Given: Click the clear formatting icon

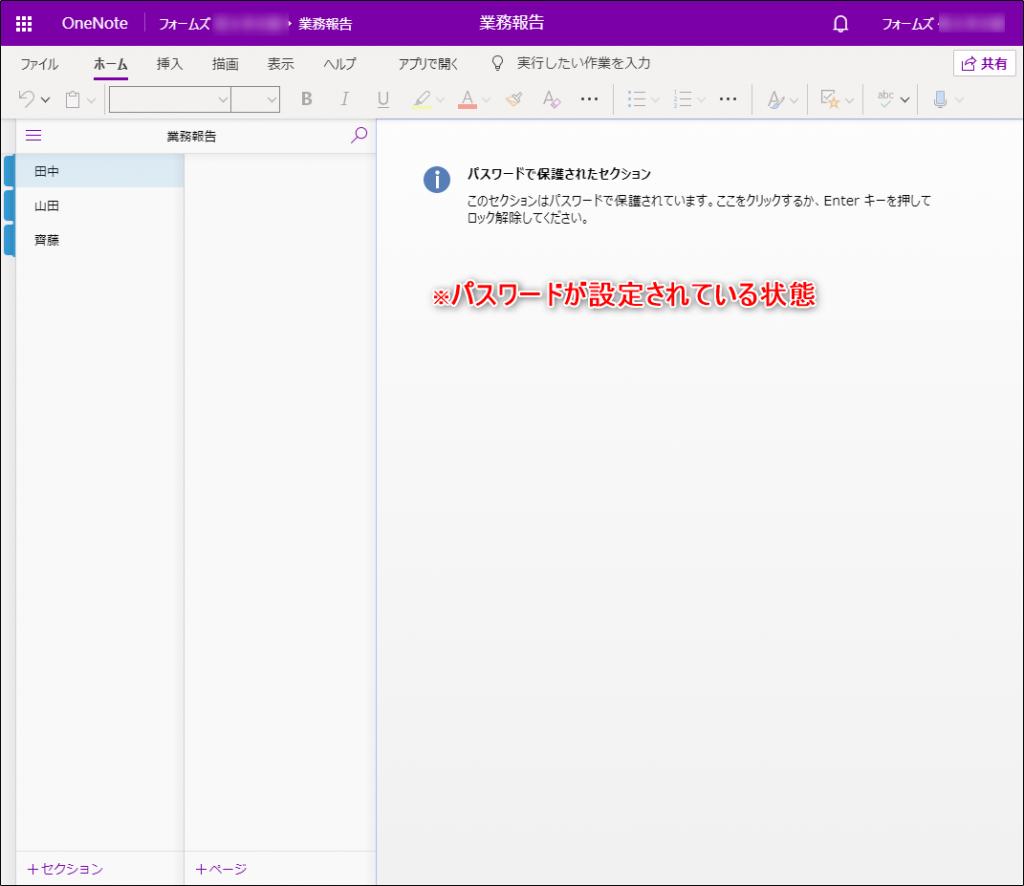Looking at the screenshot, I should (x=551, y=99).
